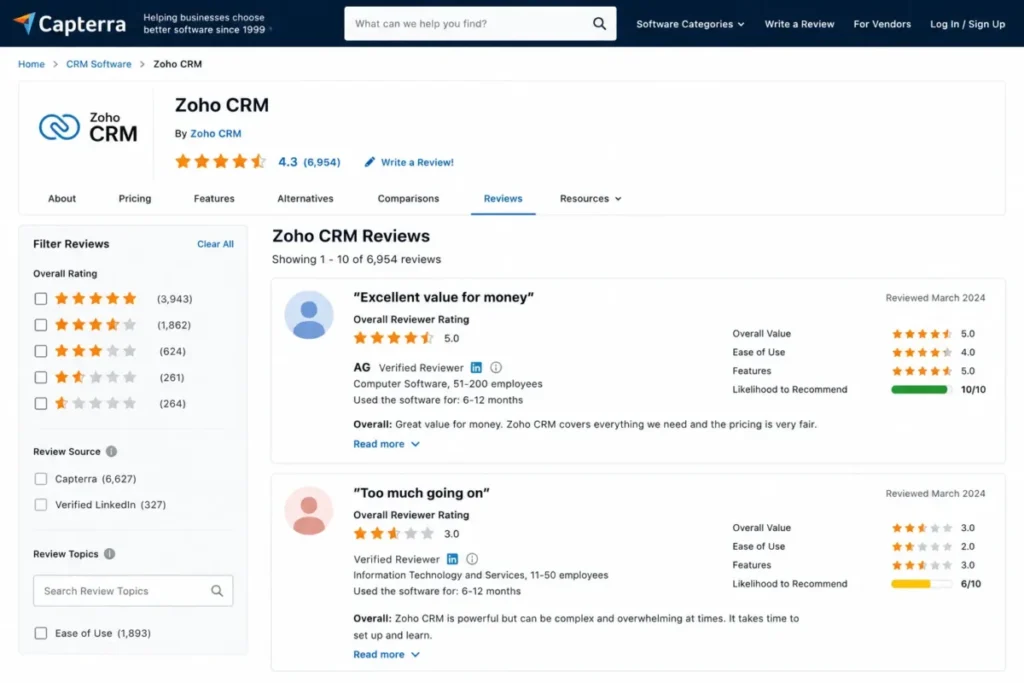1024x683 pixels.
Task: Go to Home in the breadcrumb
Action: (x=31, y=64)
